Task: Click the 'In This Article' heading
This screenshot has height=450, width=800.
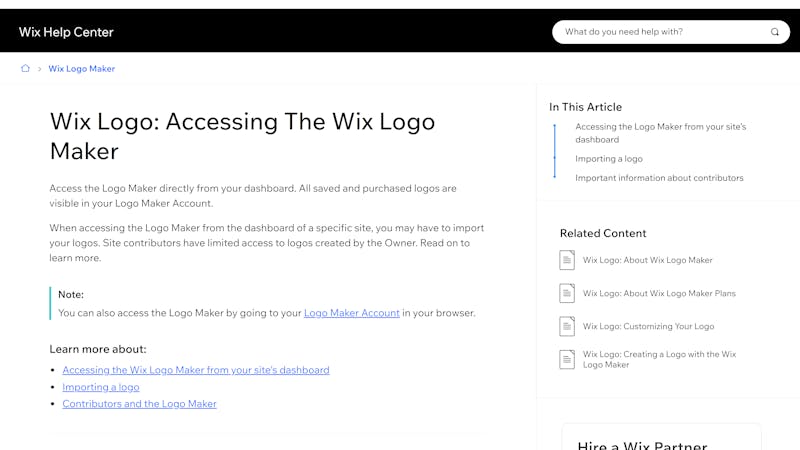Action: point(585,107)
